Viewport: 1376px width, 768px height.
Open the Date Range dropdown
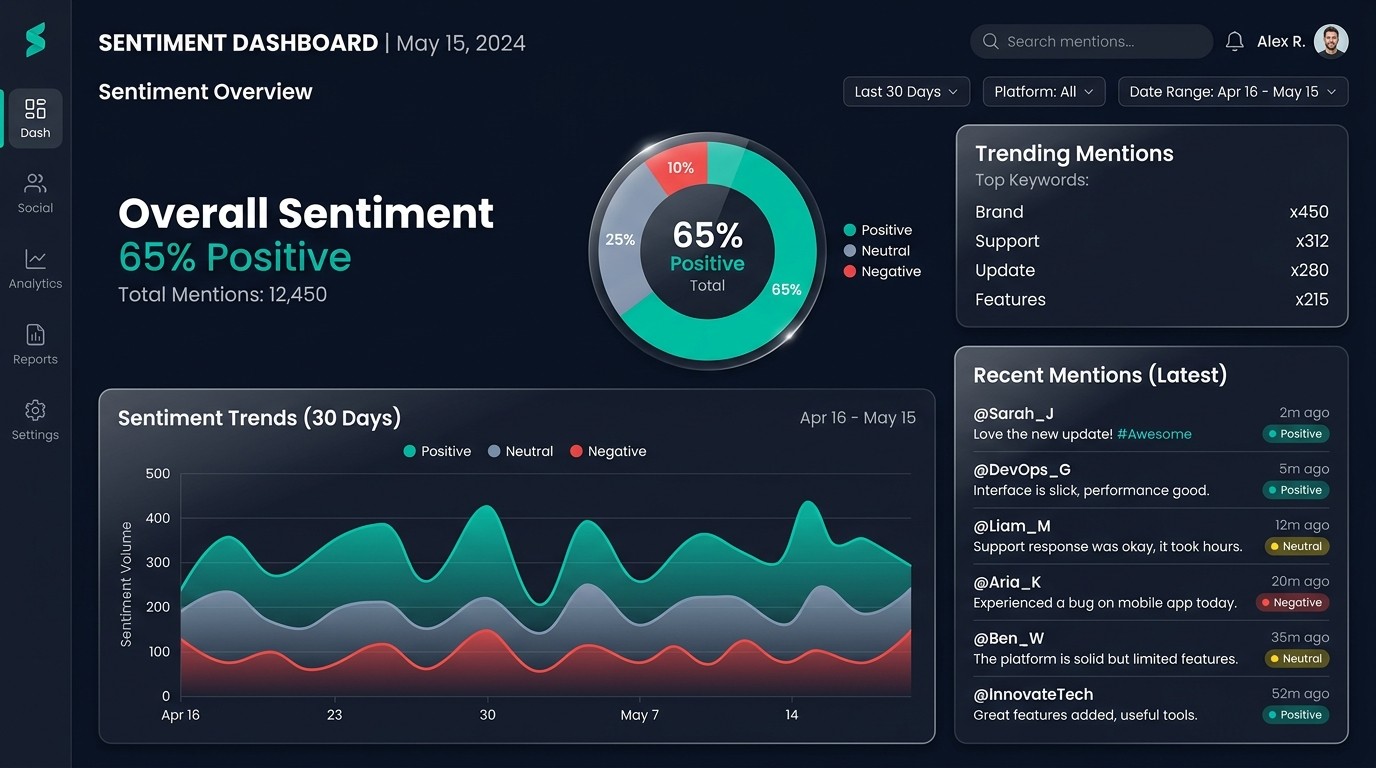pos(1232,92)
